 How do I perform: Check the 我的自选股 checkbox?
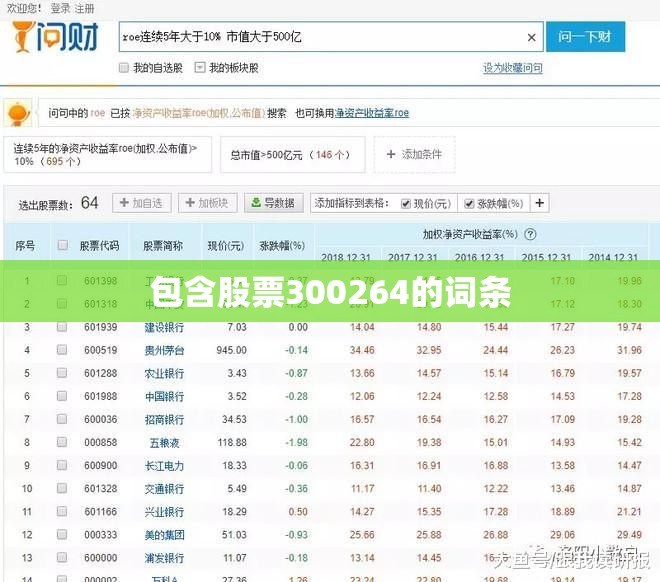tap(124, 68)
